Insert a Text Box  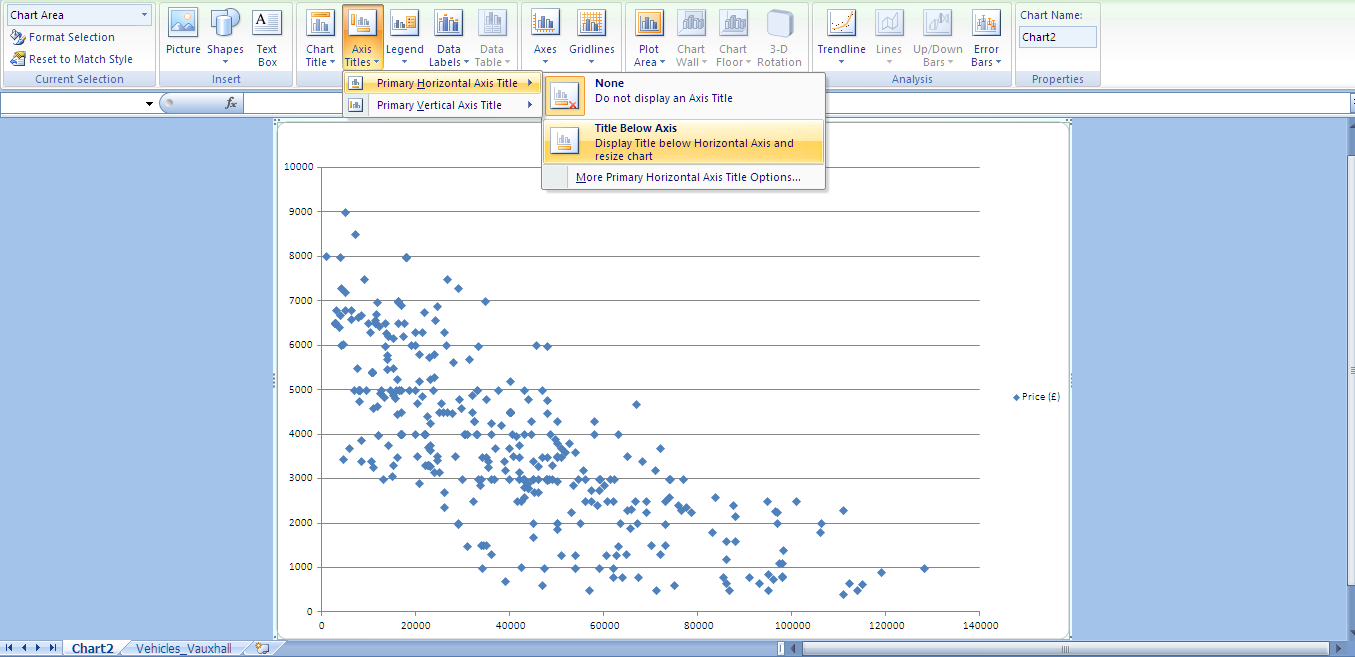(x=267, y=34)
